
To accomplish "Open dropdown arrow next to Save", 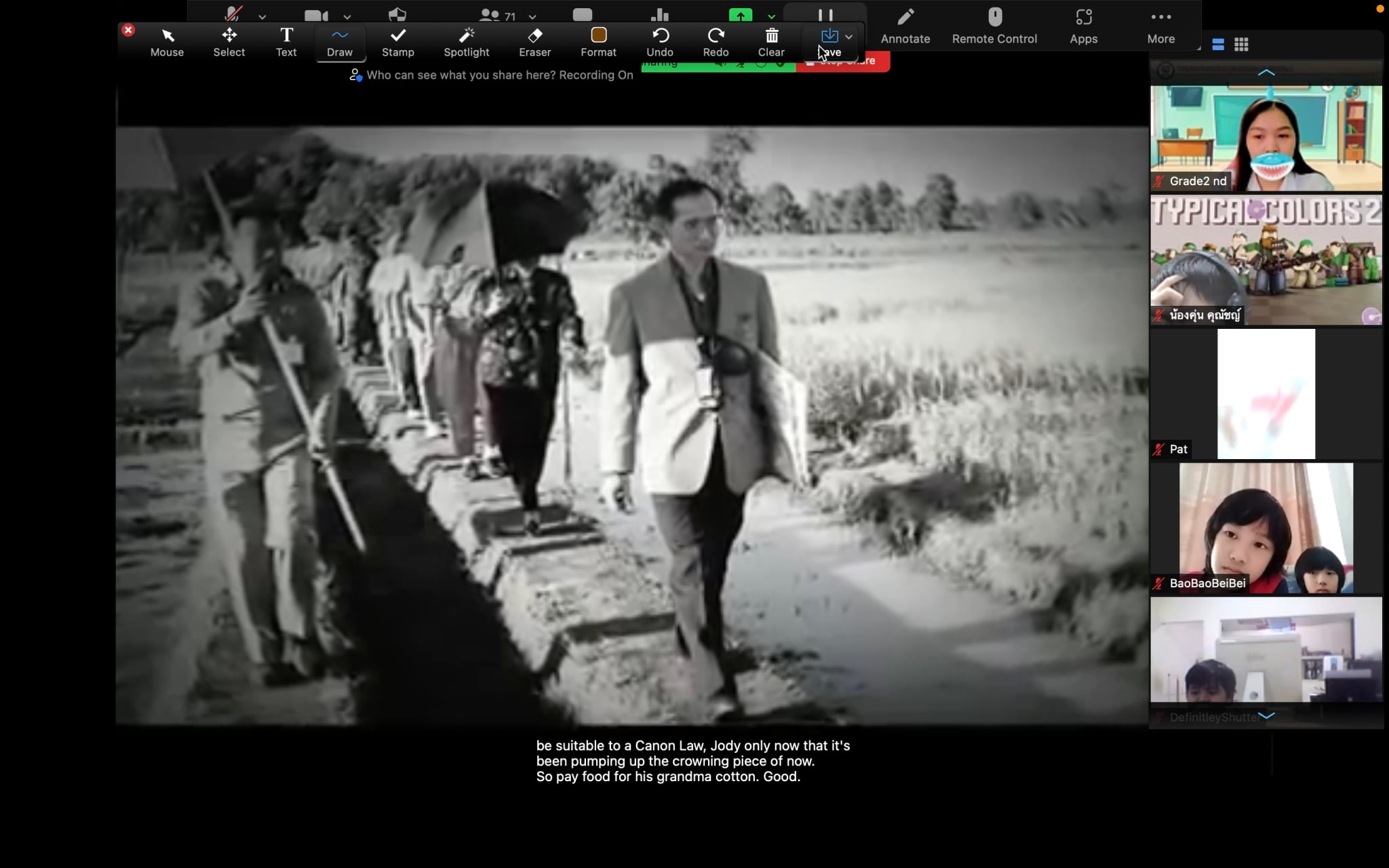I will point(848,37).
